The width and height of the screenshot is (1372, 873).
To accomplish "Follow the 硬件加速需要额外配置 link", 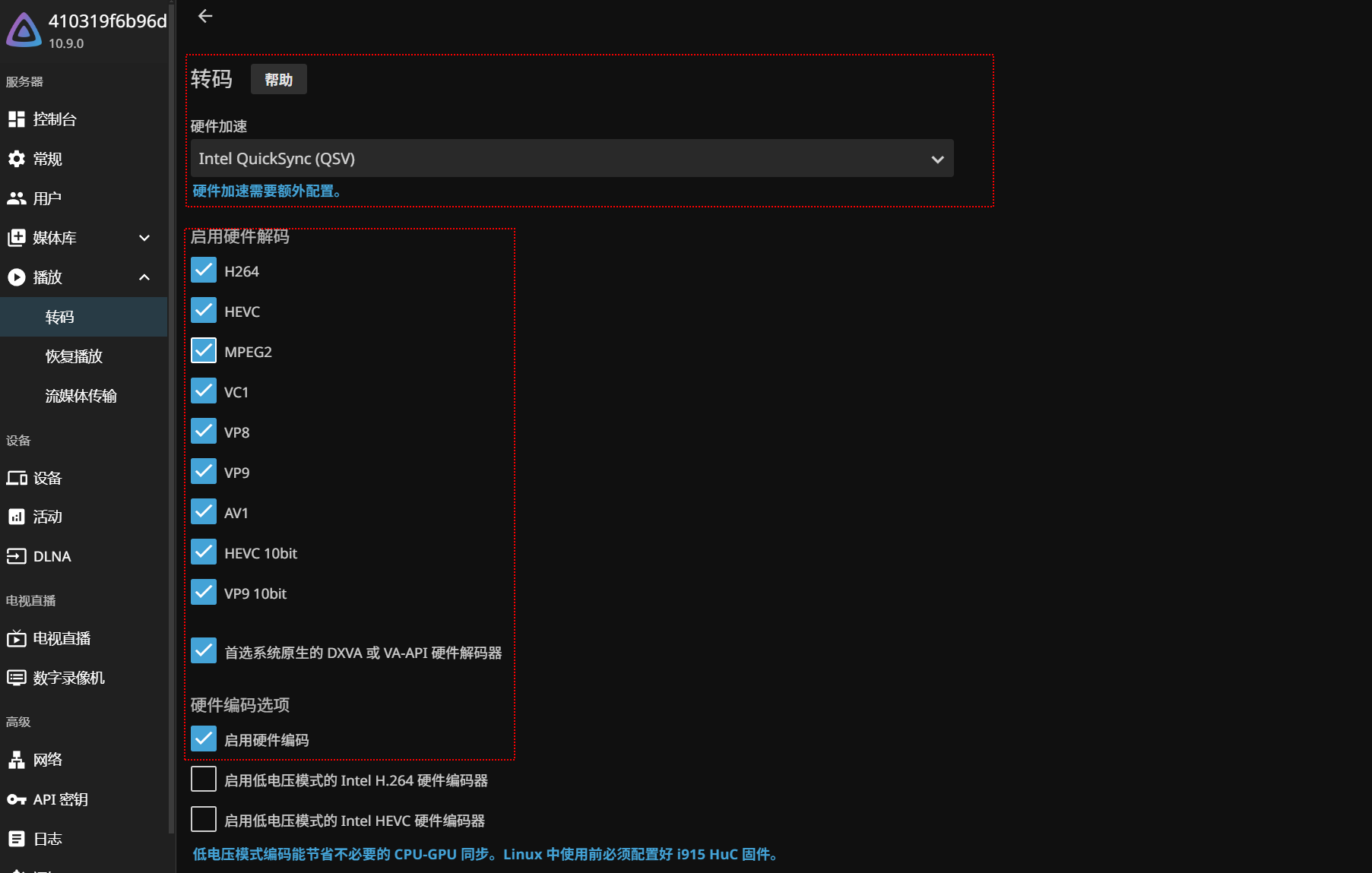I will coord(268,191).
